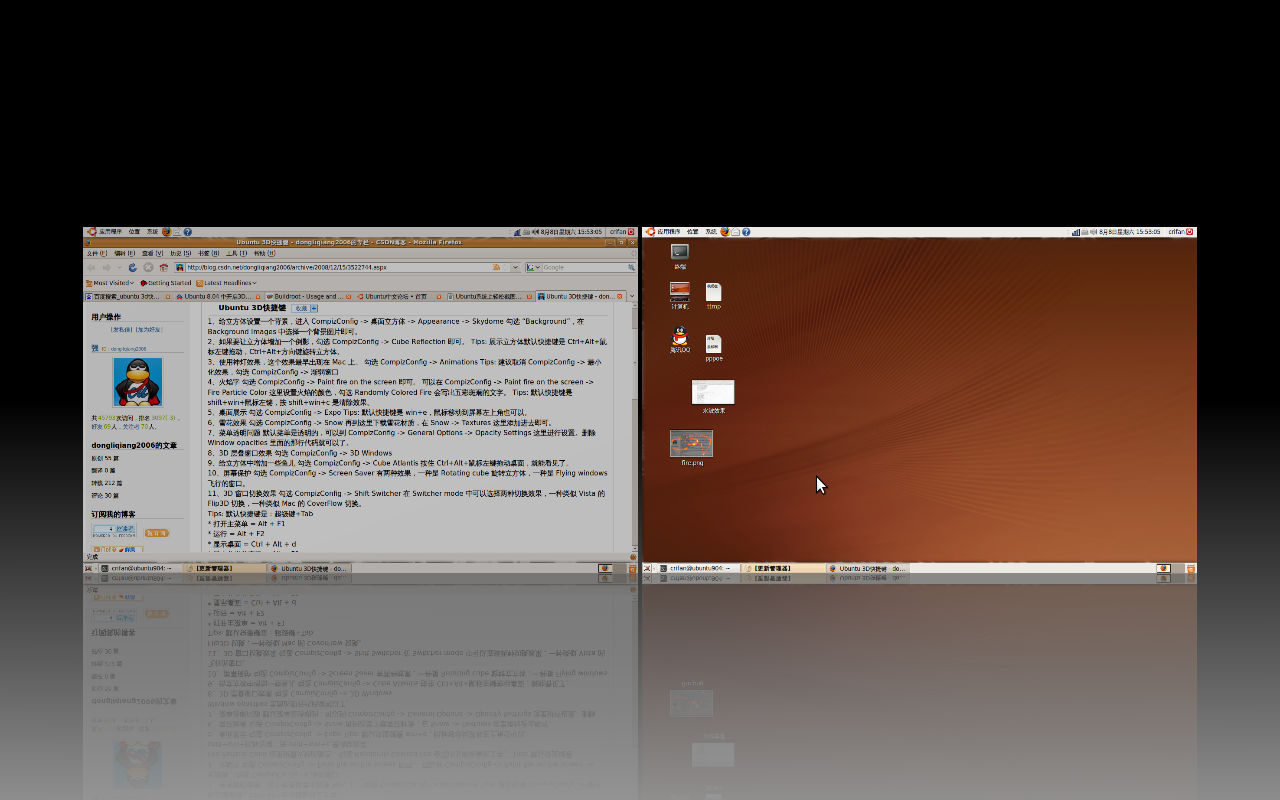Click the Stop loading button in Firefox

[148, 268]
